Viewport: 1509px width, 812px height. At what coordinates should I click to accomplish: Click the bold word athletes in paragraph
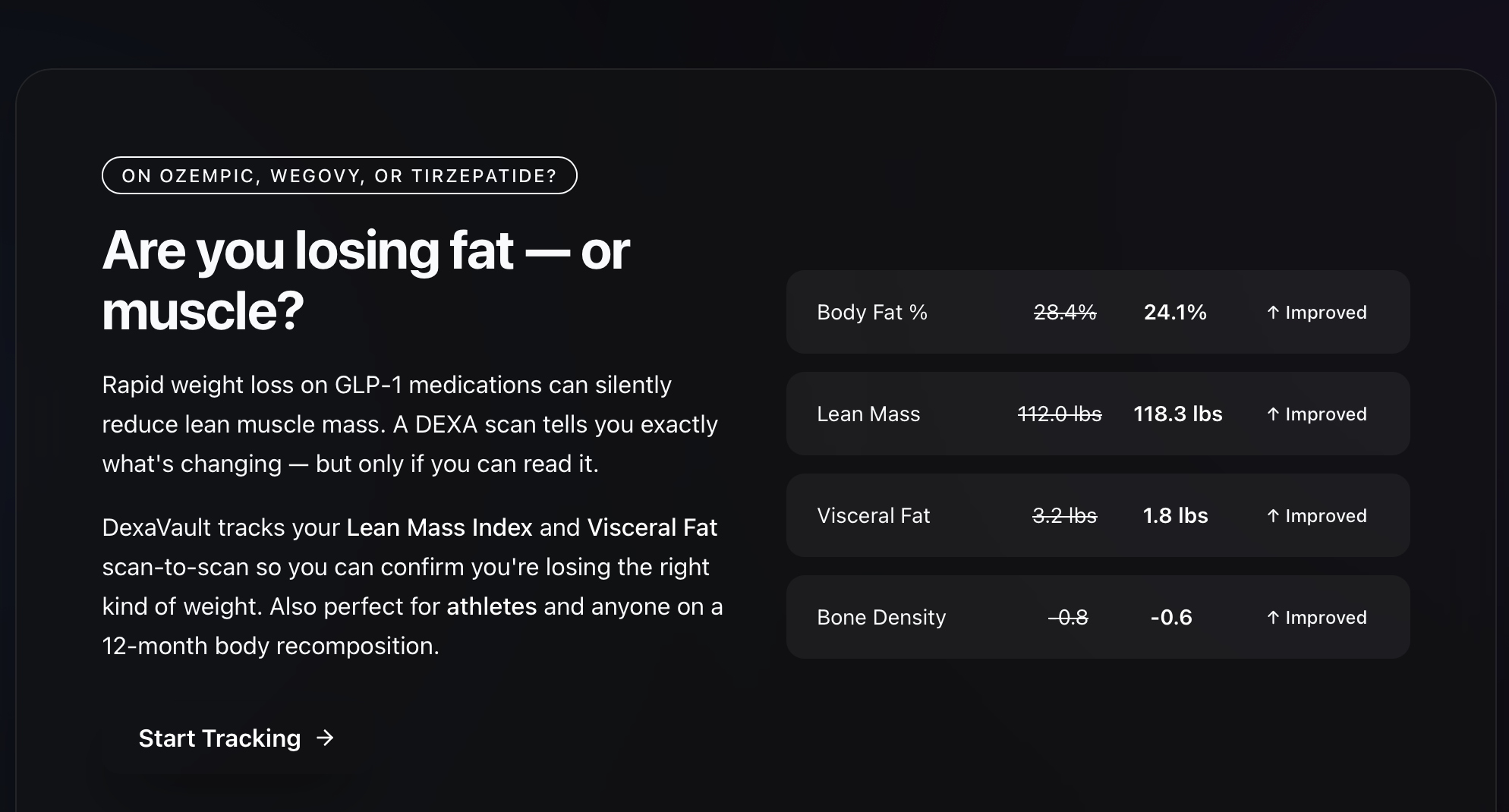point(491,606)
